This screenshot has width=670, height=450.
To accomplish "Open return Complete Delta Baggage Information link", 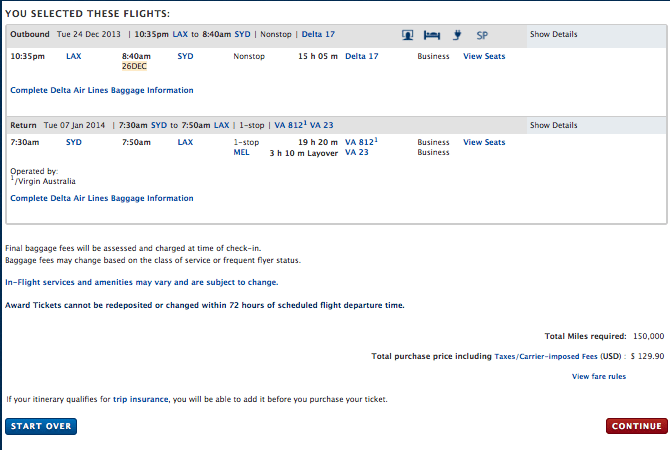I will pyautogui.click(x=102, y=198).
